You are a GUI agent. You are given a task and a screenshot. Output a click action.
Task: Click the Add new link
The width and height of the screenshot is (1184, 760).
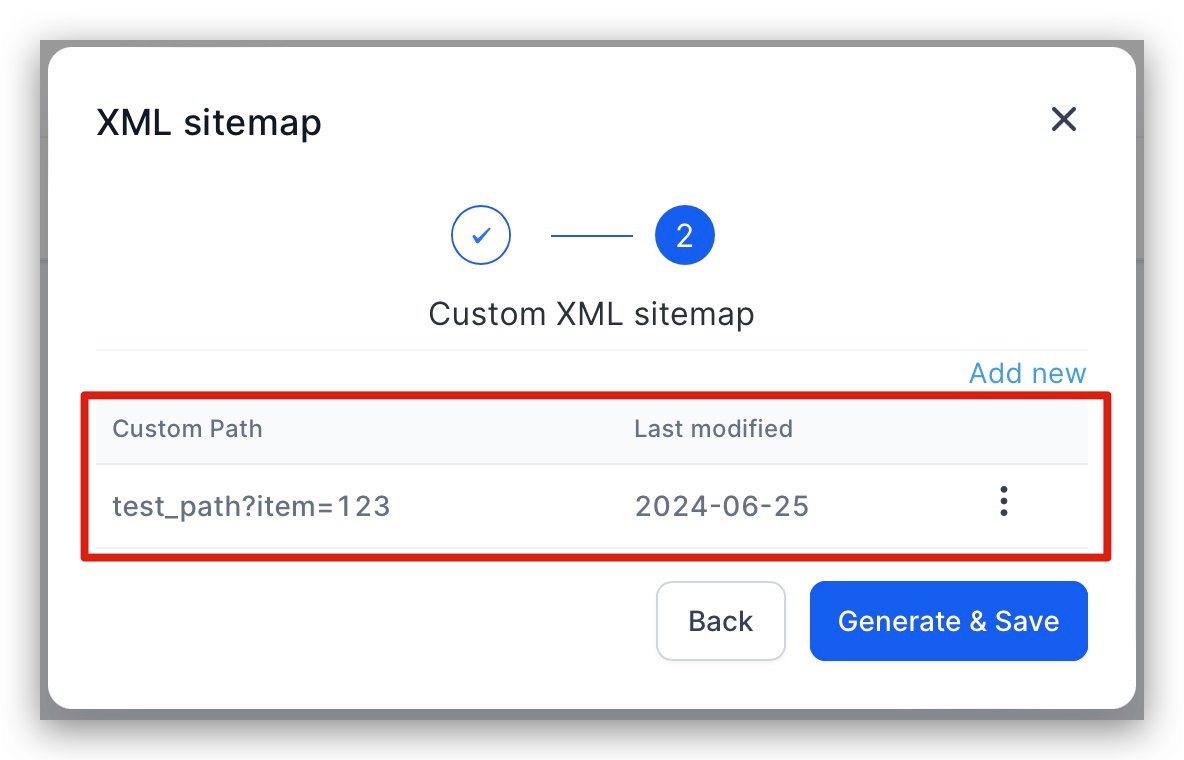click(1027, 373)
